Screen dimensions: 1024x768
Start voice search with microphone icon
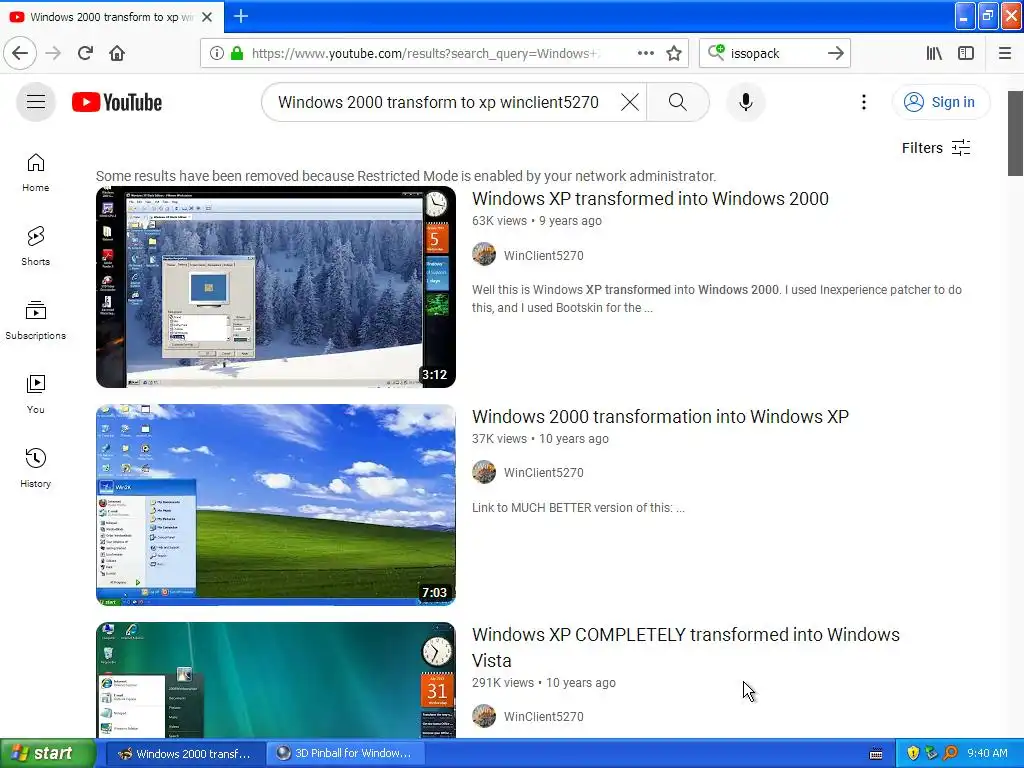point(746,102)
